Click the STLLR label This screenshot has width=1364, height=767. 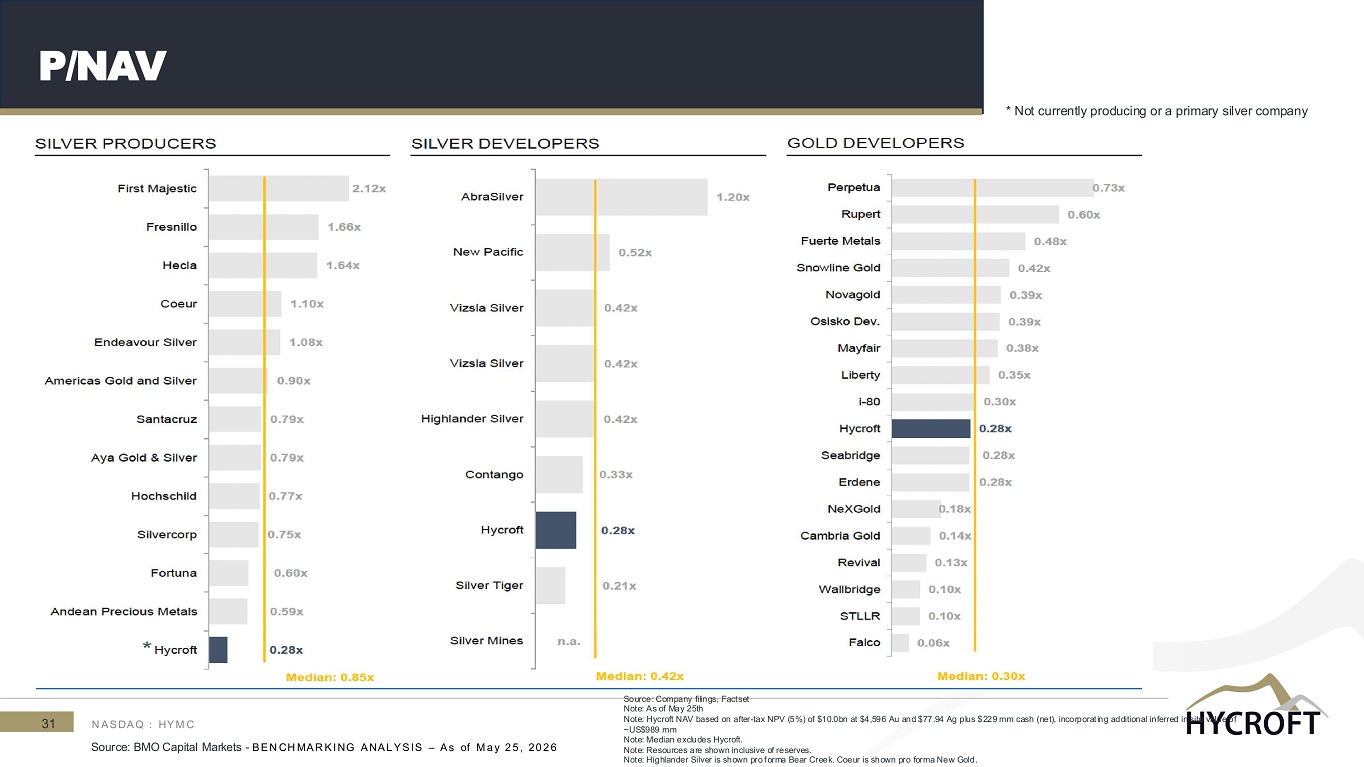point(861,616)
